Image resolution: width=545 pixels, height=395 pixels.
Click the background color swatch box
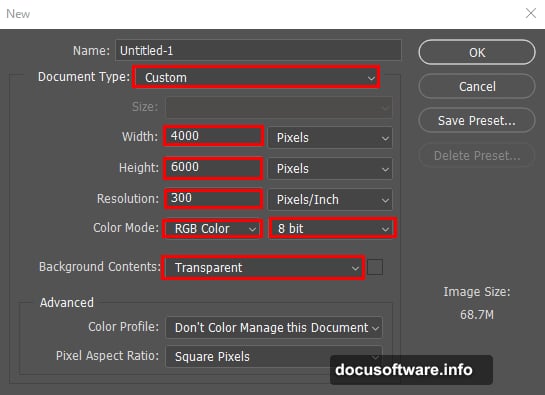[375, 267]
